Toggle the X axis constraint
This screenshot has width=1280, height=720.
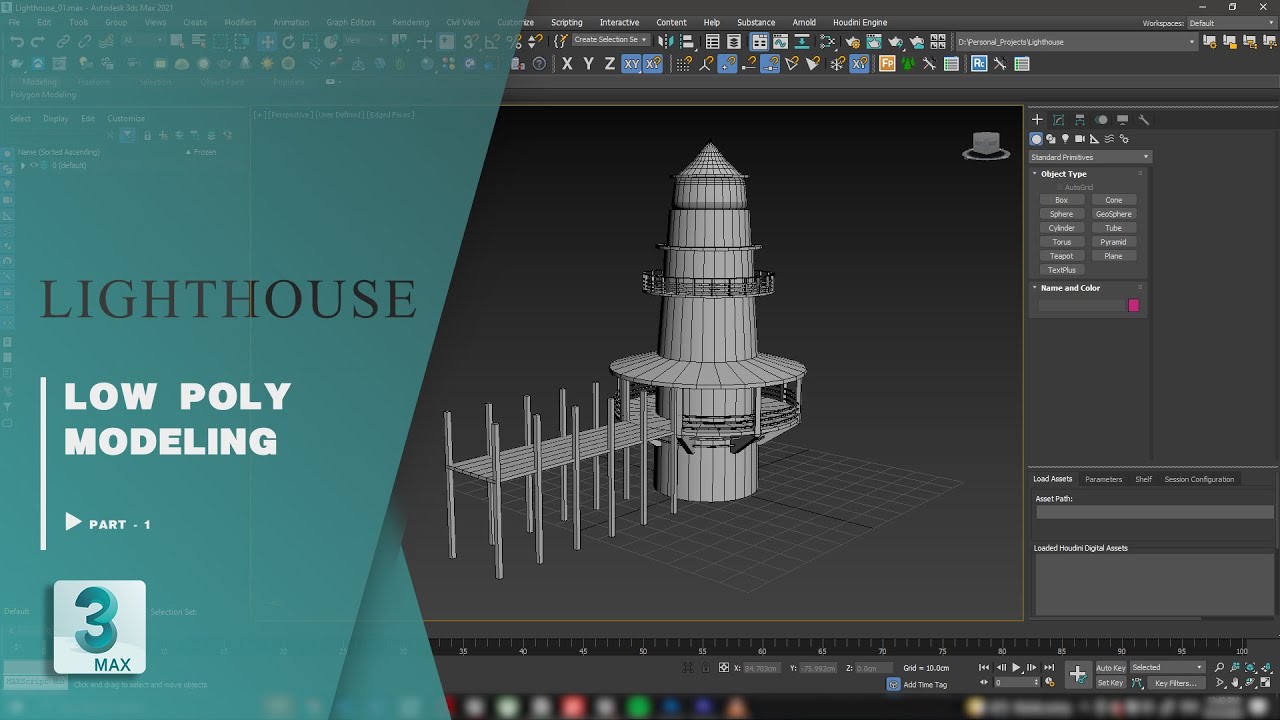pos(567,63)
